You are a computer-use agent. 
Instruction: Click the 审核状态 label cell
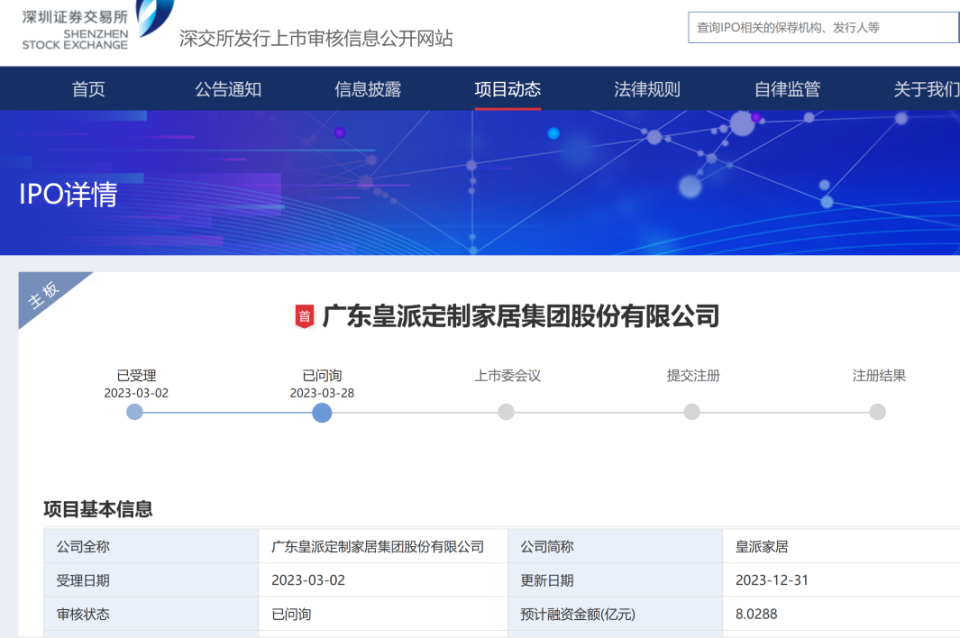[x=151, y=614]
